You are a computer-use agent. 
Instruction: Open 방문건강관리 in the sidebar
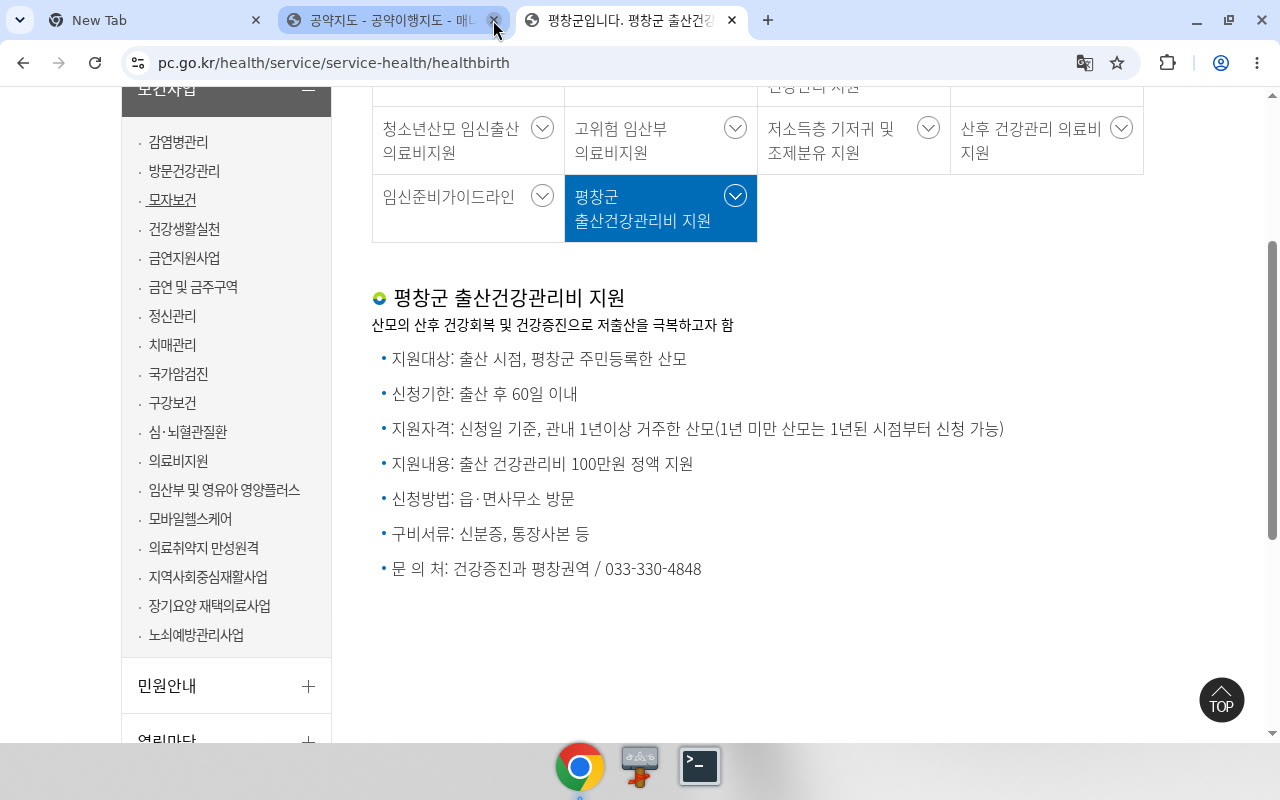(184, 171)
